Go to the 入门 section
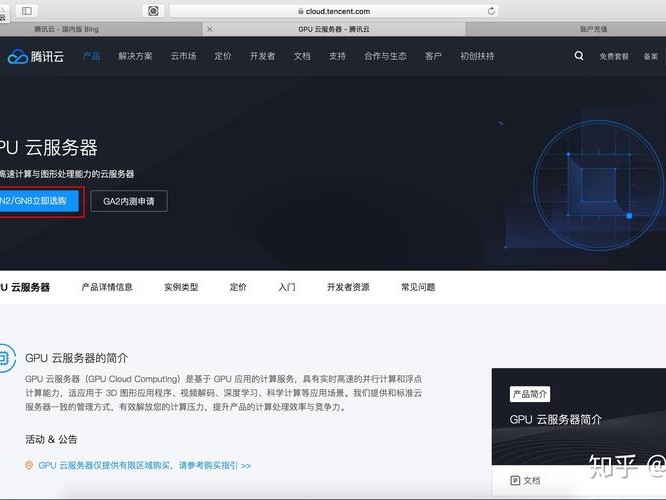The height and width of the screenshot is (500, 666). point(287,287)
